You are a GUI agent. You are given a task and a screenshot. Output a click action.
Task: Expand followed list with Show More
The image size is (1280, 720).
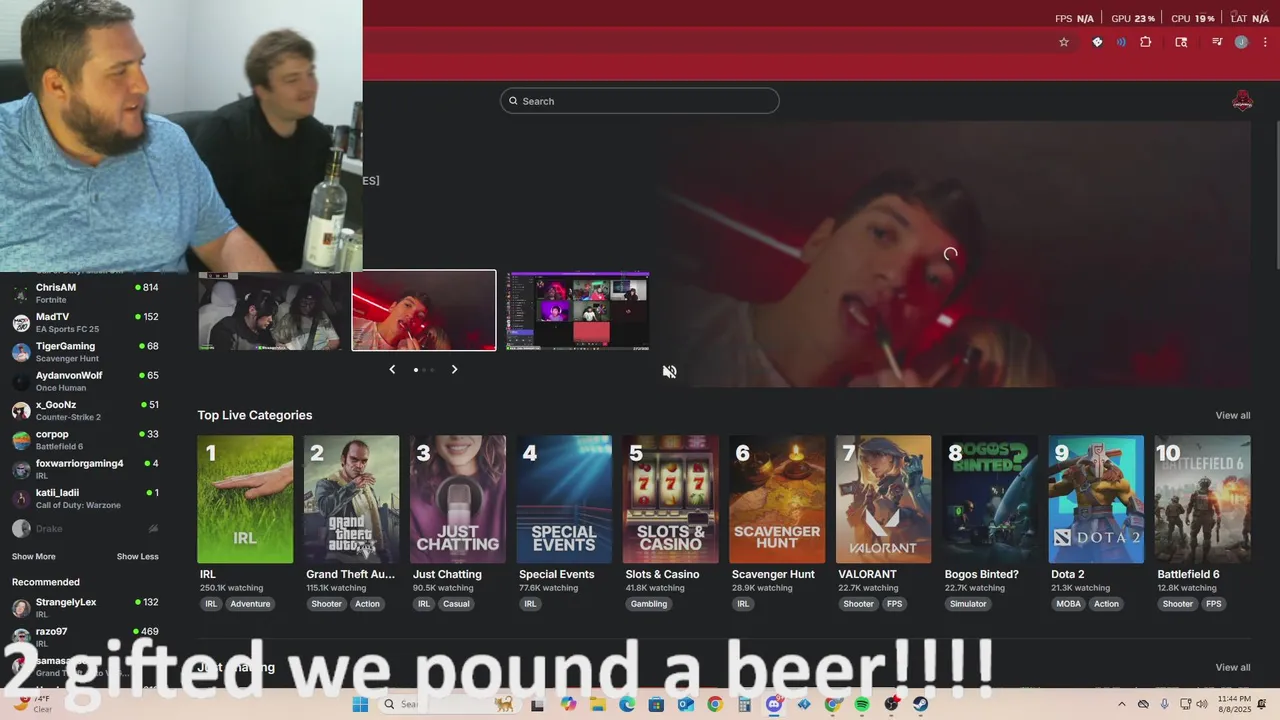[34, 556]
